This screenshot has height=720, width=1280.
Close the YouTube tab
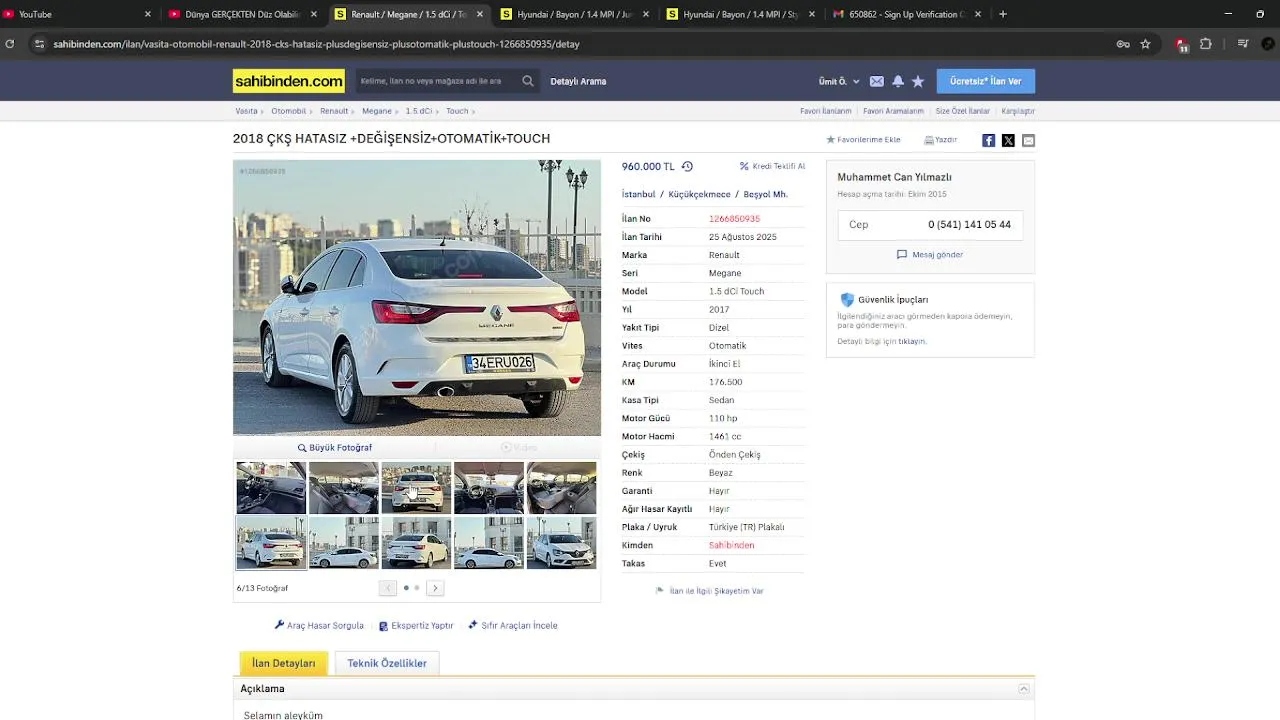(x=148, y=14)
